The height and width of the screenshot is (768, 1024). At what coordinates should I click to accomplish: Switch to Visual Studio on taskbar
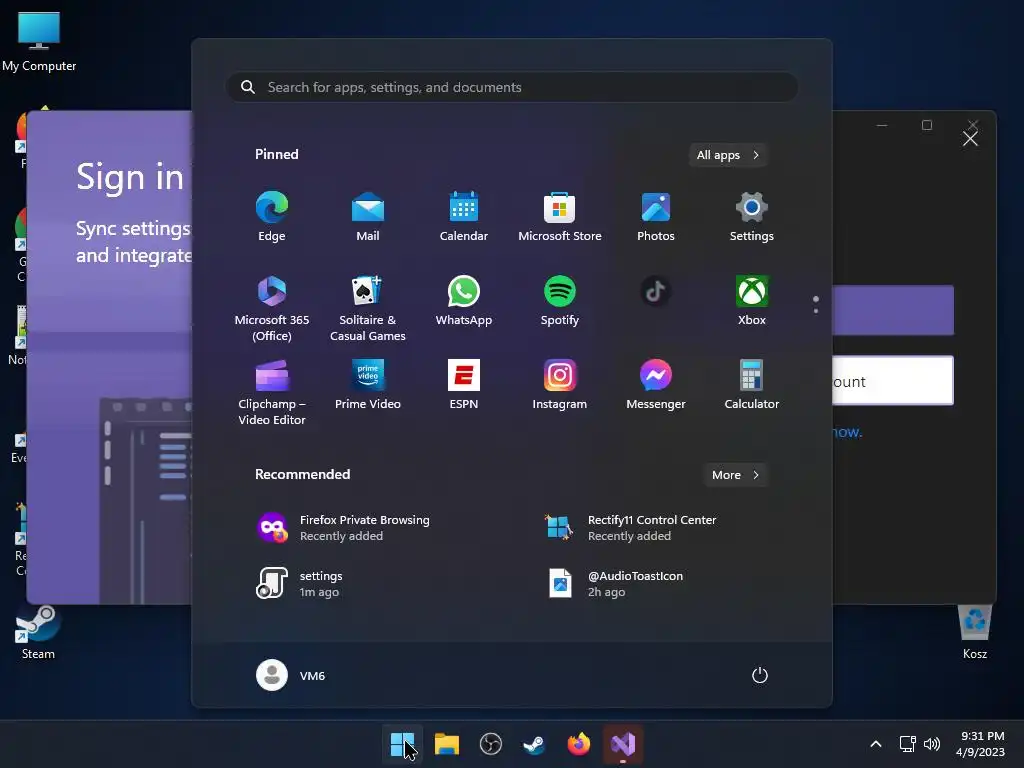[623, 744]
